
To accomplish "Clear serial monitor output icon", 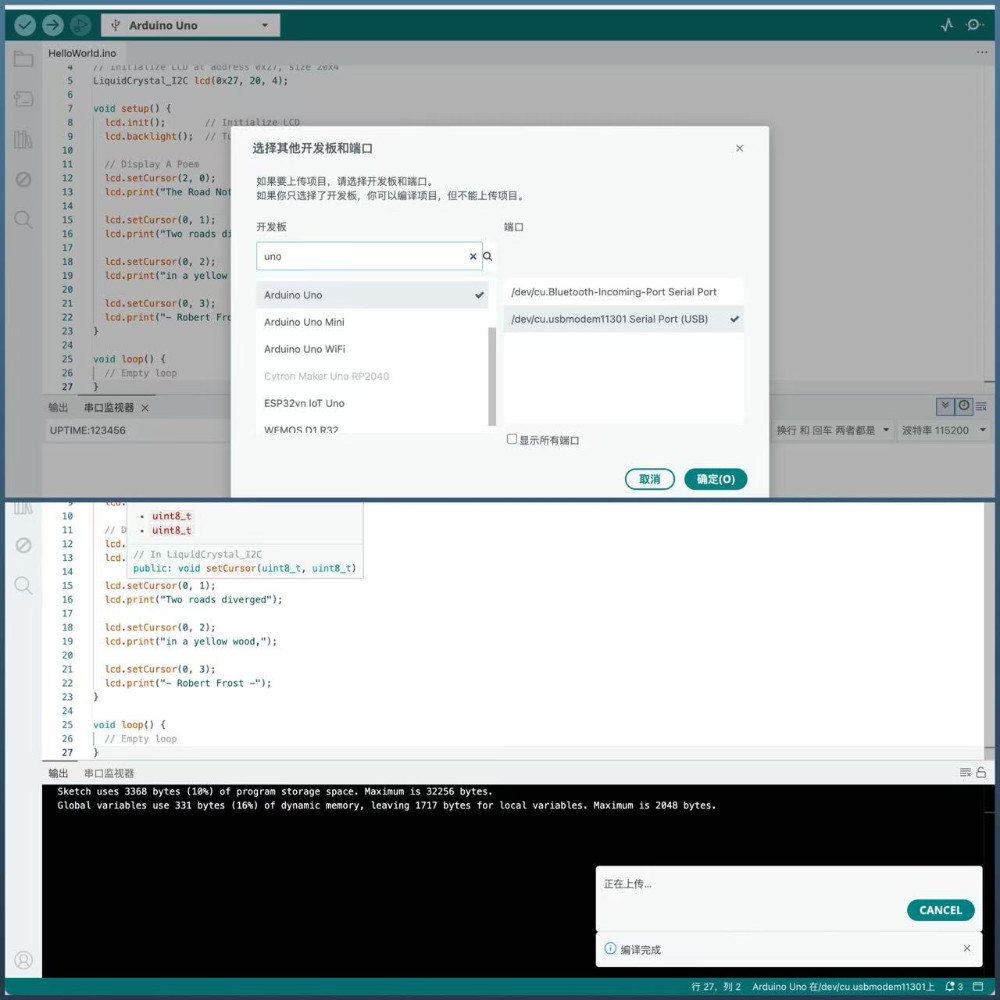I will (x=981, y=406).
